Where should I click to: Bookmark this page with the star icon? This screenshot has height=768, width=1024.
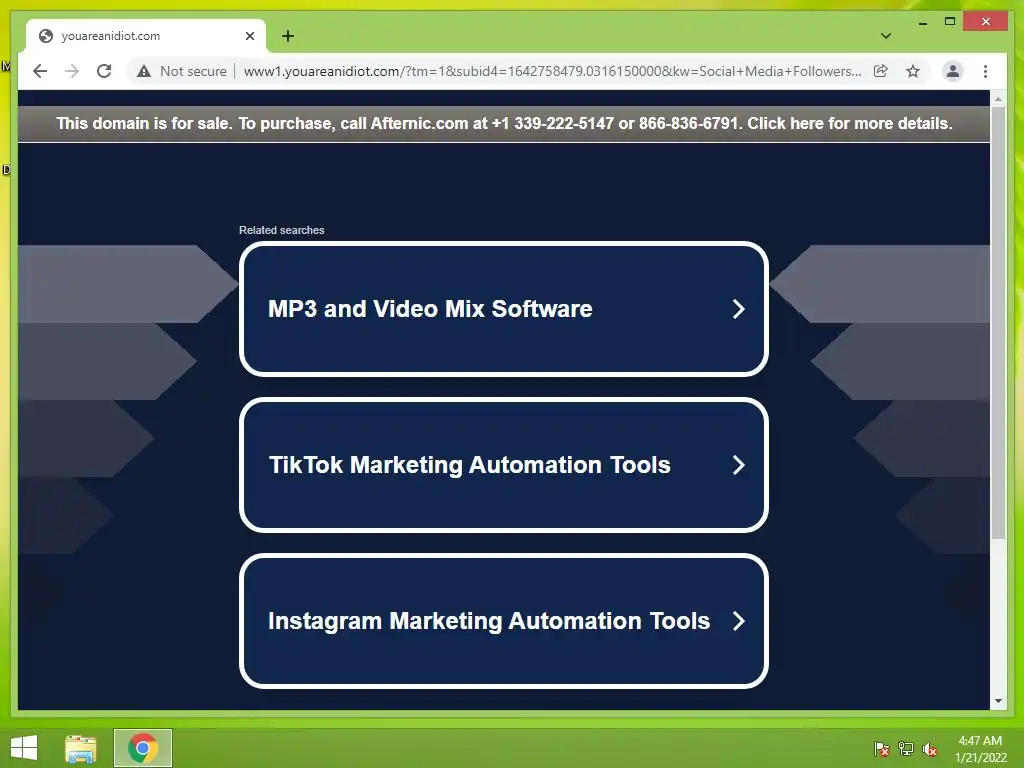pos(913,71)
